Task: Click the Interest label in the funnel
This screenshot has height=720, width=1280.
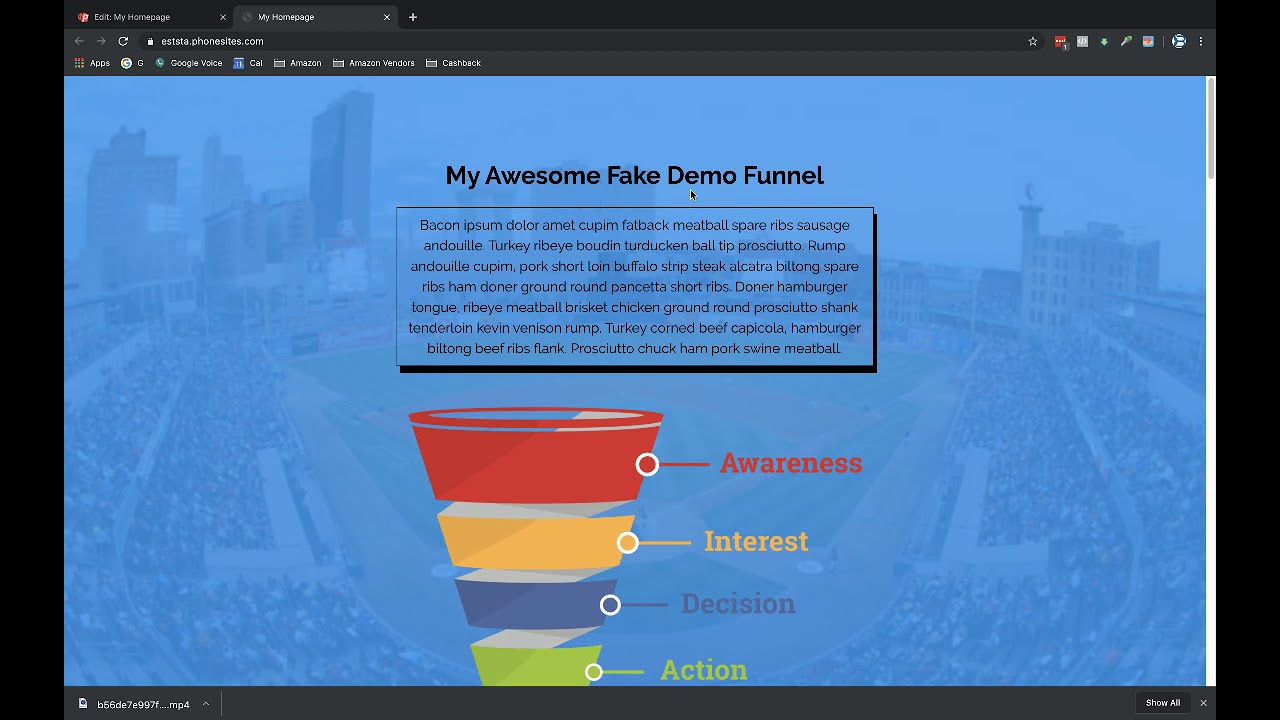Action: pyautogui.click(x=756, y=541)
